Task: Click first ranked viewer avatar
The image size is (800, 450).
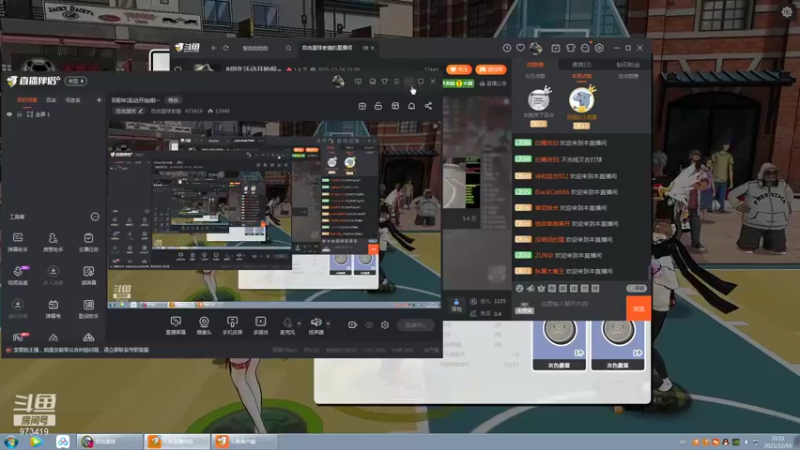Action: pyautogui.click(x=539, y=100)
